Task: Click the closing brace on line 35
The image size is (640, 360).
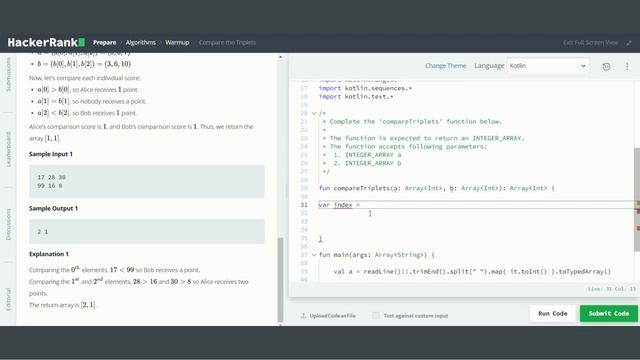Action: [320, 238]
